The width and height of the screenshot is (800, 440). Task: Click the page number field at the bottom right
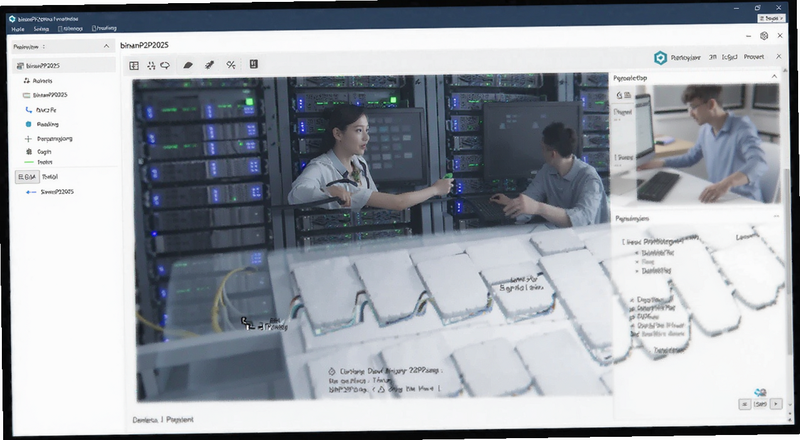[x=760, y=404]
